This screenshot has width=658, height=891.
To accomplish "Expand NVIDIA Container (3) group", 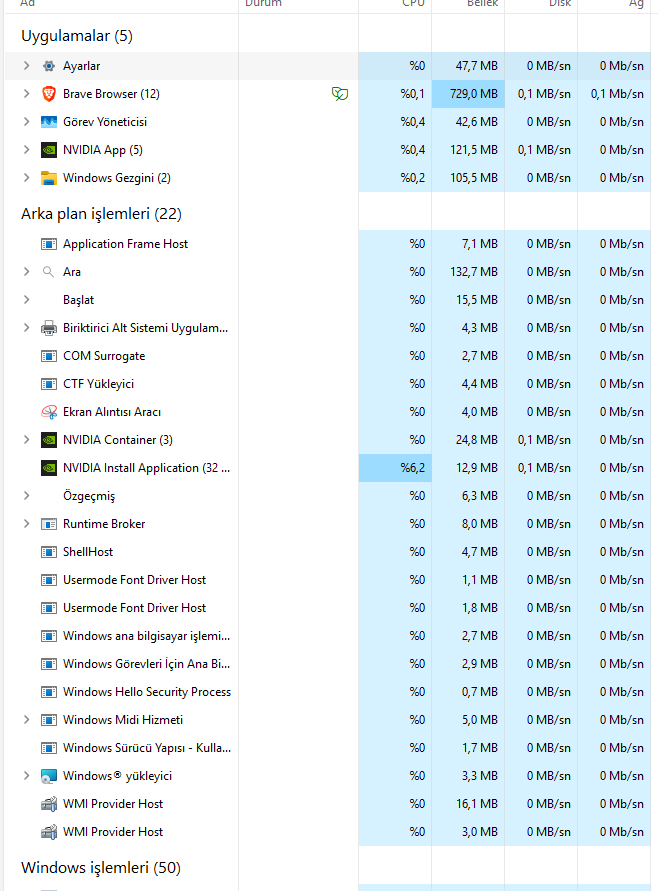I will [26, 440].
